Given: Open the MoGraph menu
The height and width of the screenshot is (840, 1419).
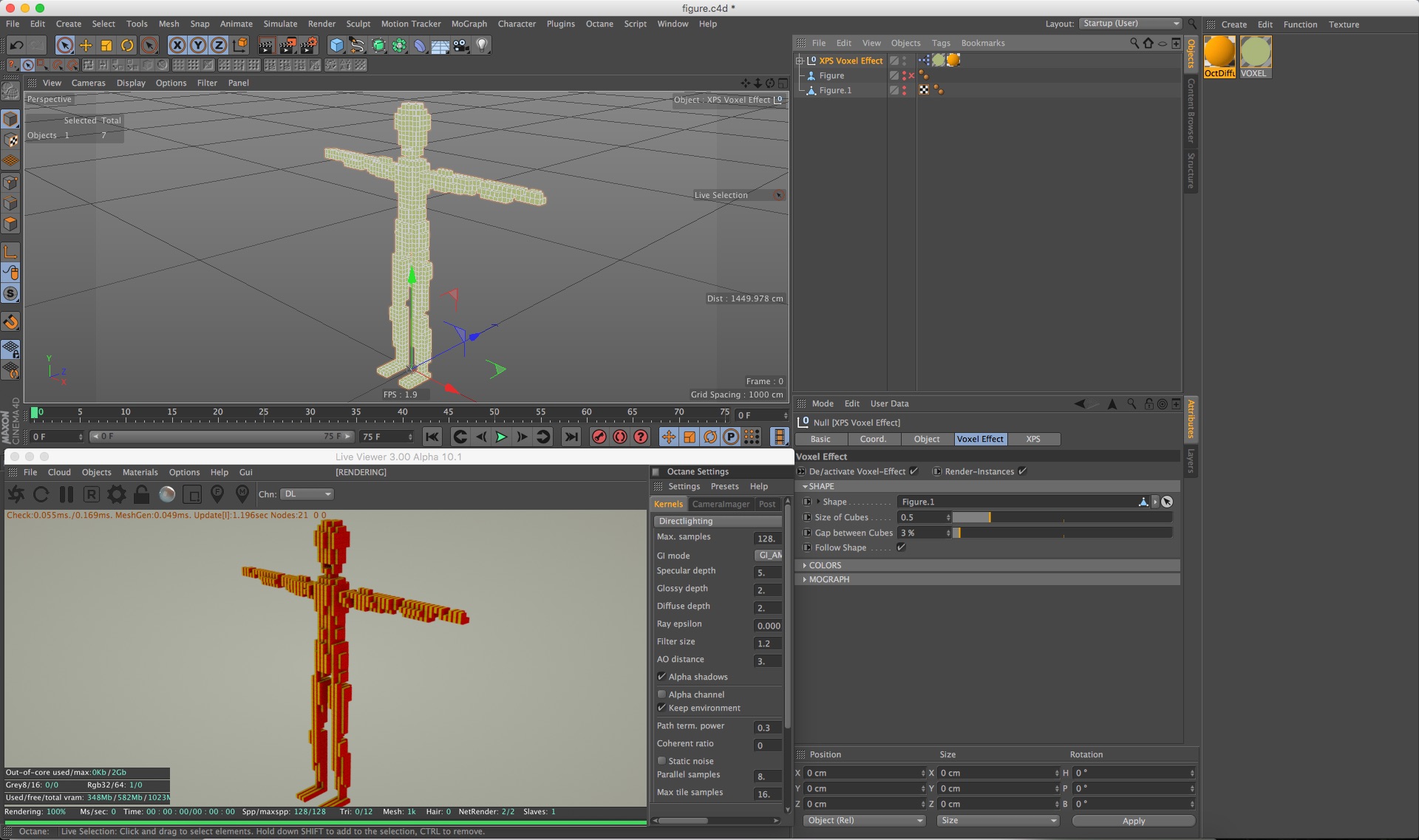Looking at the screenshot, I should pyautogui.click(x=469, y=24).
